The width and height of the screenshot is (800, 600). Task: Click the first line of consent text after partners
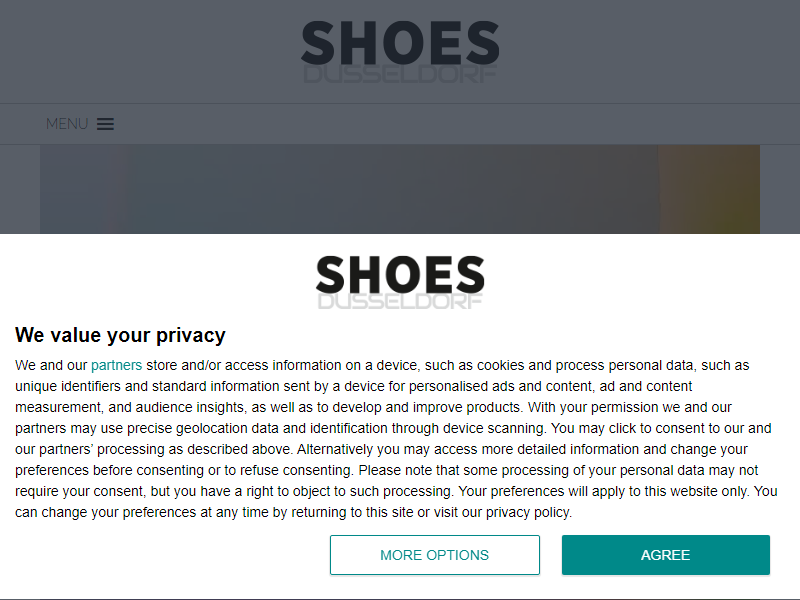[x=447, y=365]
